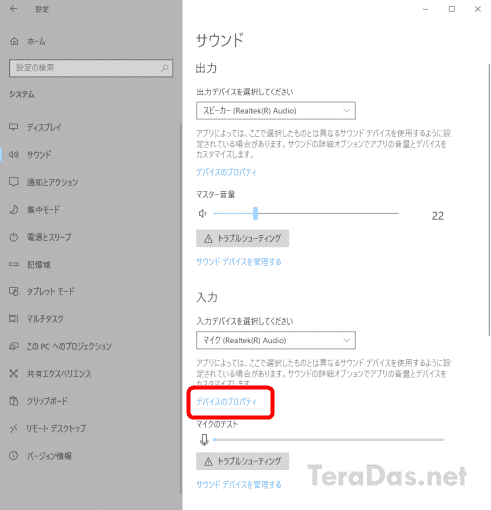Click the master volume slider track
This screenshot has height=510, width=491.
(x=306, y=213)
